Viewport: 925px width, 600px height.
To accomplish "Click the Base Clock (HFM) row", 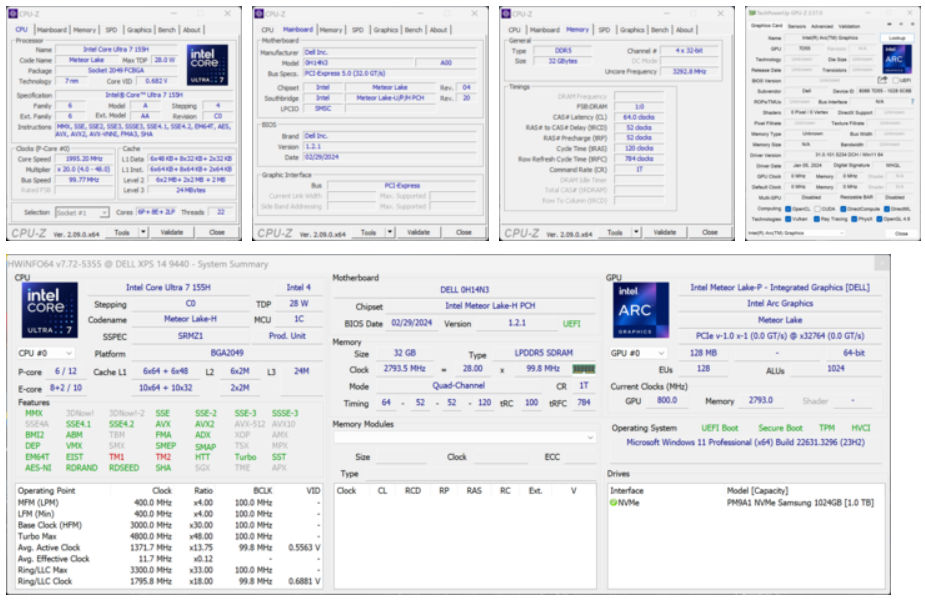I will pyautogui.click(x=169, y=525).
